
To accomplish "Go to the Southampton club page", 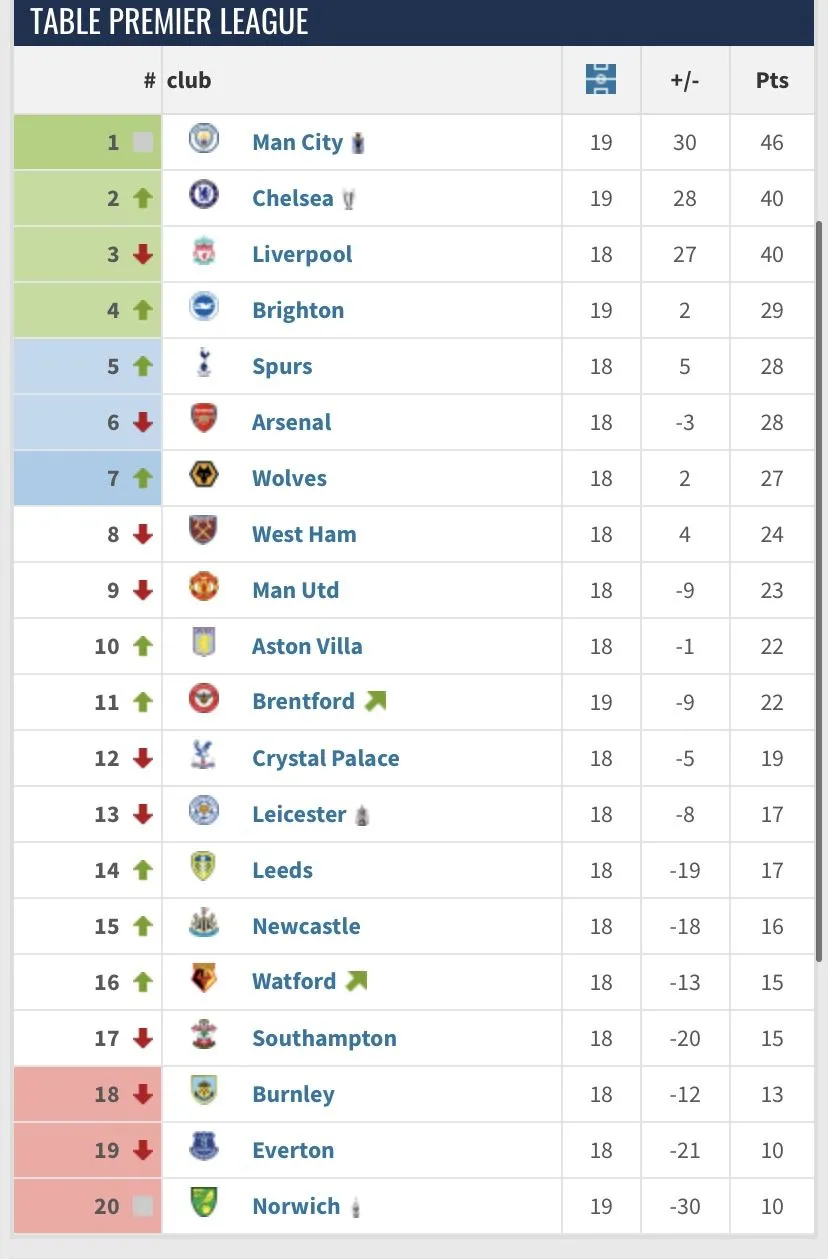I will (324, 1038).
